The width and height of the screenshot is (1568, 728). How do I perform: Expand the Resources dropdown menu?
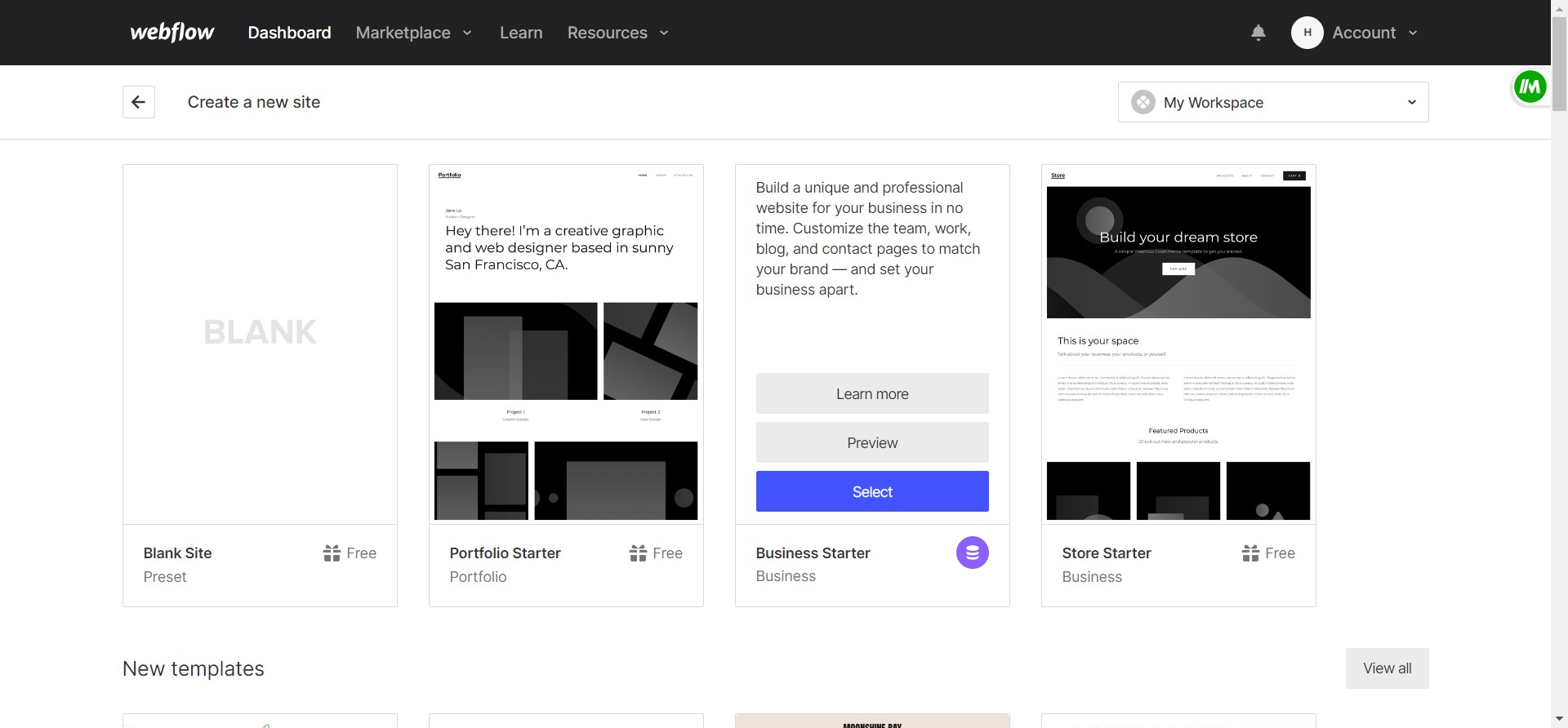[618, 33]
